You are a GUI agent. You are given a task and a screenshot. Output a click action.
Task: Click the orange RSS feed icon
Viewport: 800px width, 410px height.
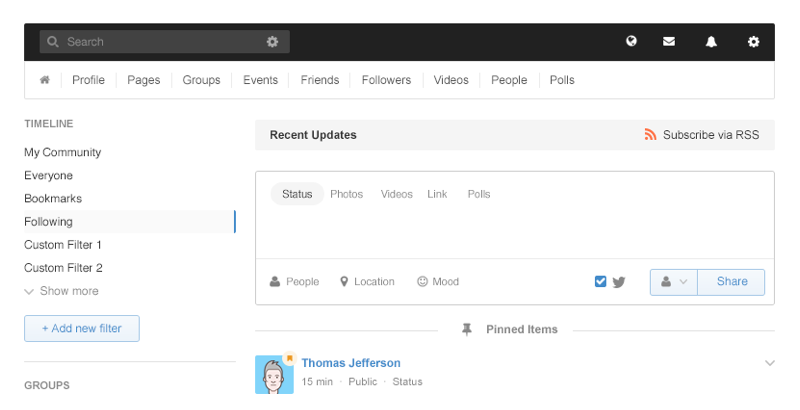650,135
